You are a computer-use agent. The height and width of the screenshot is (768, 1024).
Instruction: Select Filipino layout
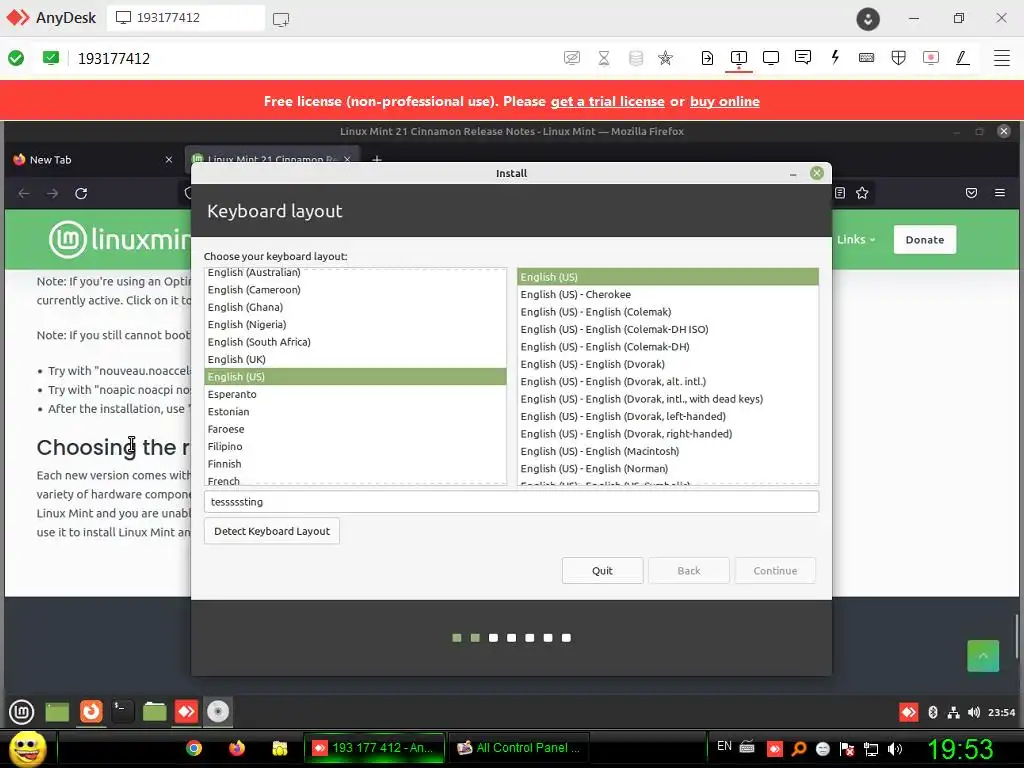(x=355, y=447)
